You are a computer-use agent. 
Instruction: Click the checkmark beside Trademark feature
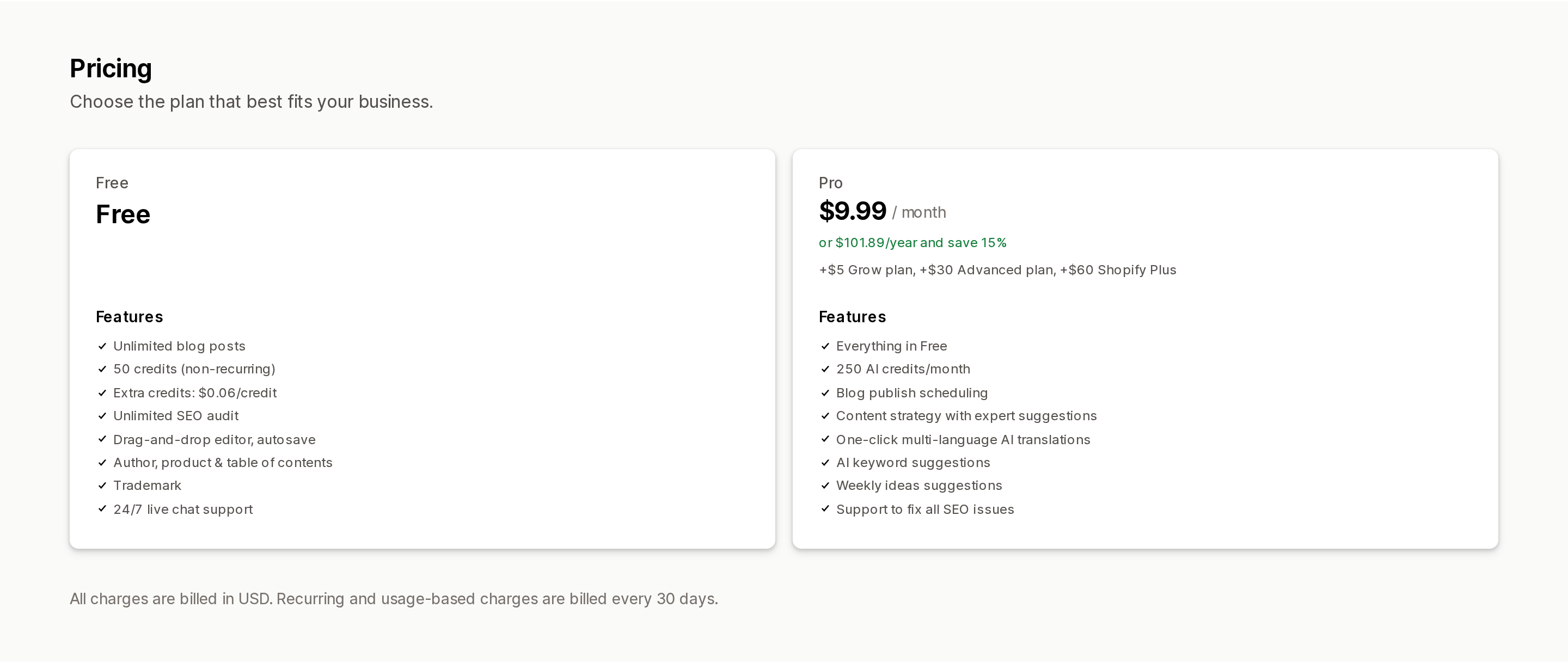(x=102, y=486)
